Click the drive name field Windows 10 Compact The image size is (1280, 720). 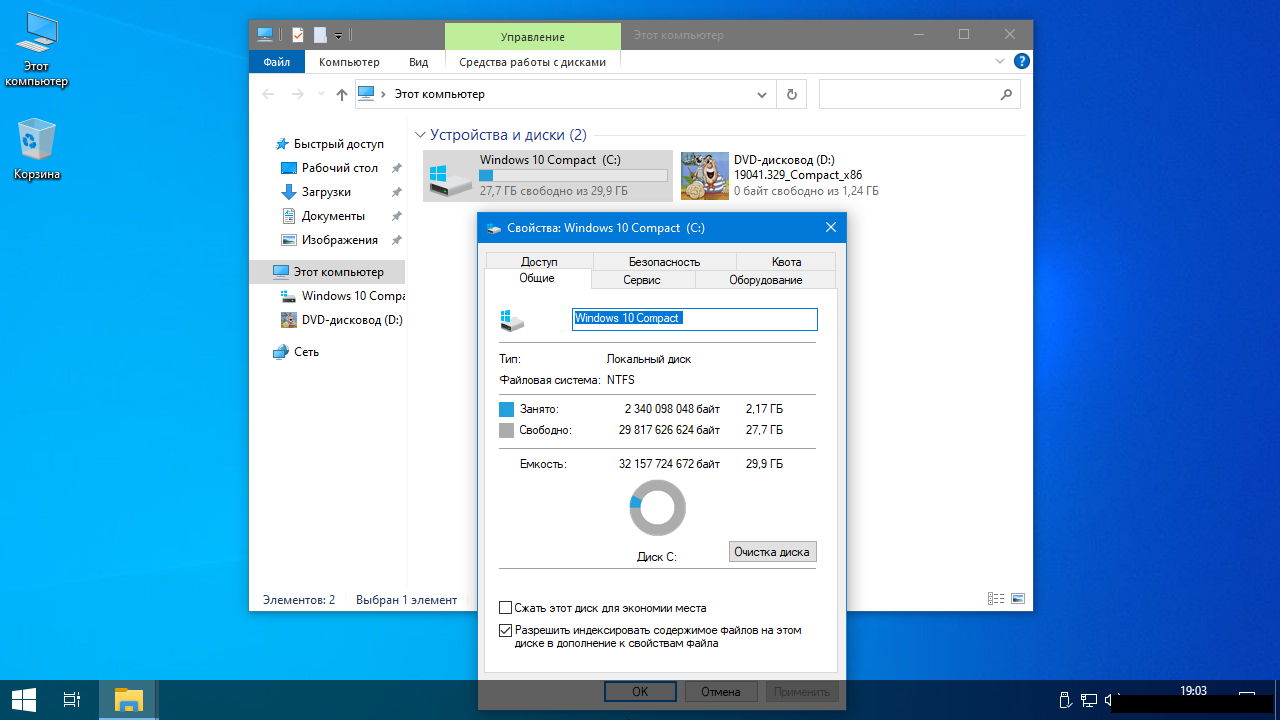click(695, 318)
